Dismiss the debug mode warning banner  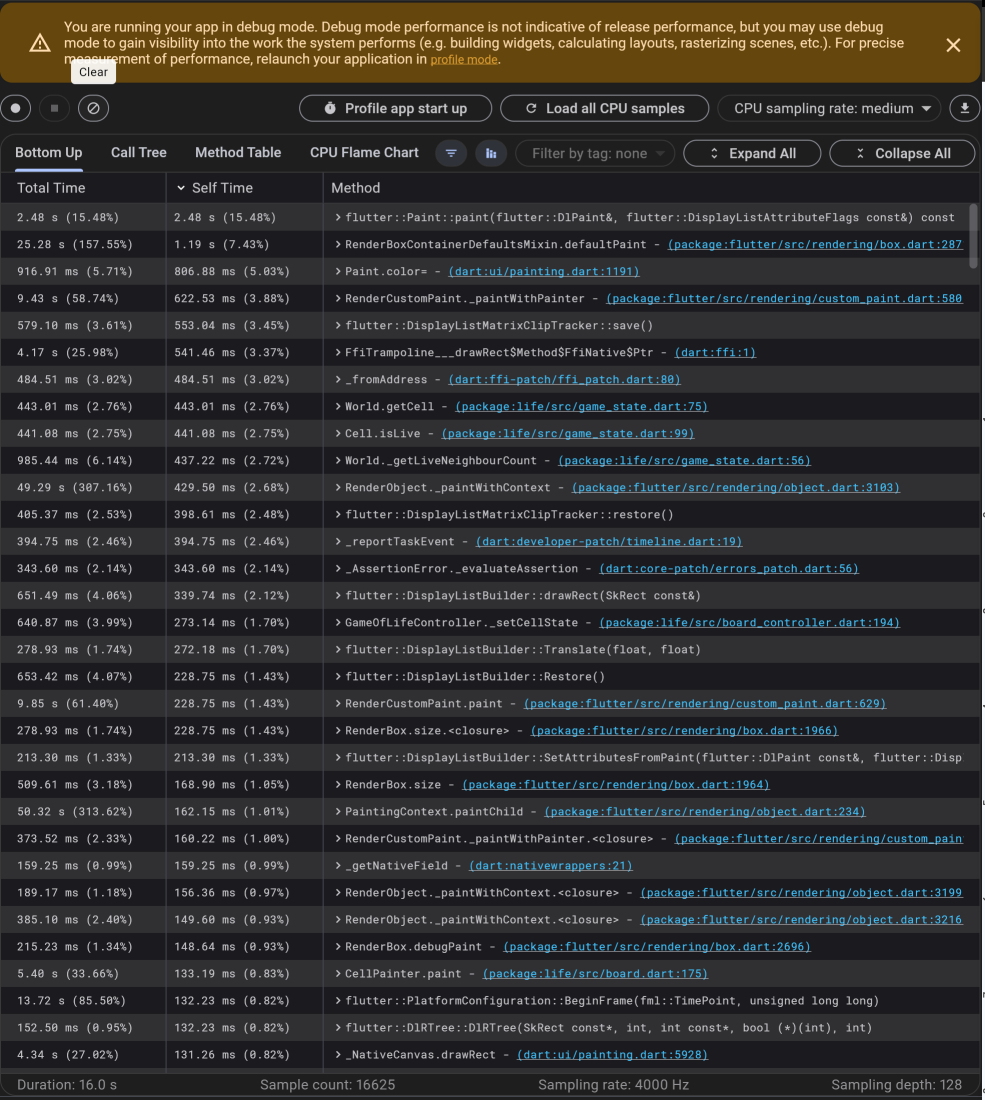coord(953,45)
